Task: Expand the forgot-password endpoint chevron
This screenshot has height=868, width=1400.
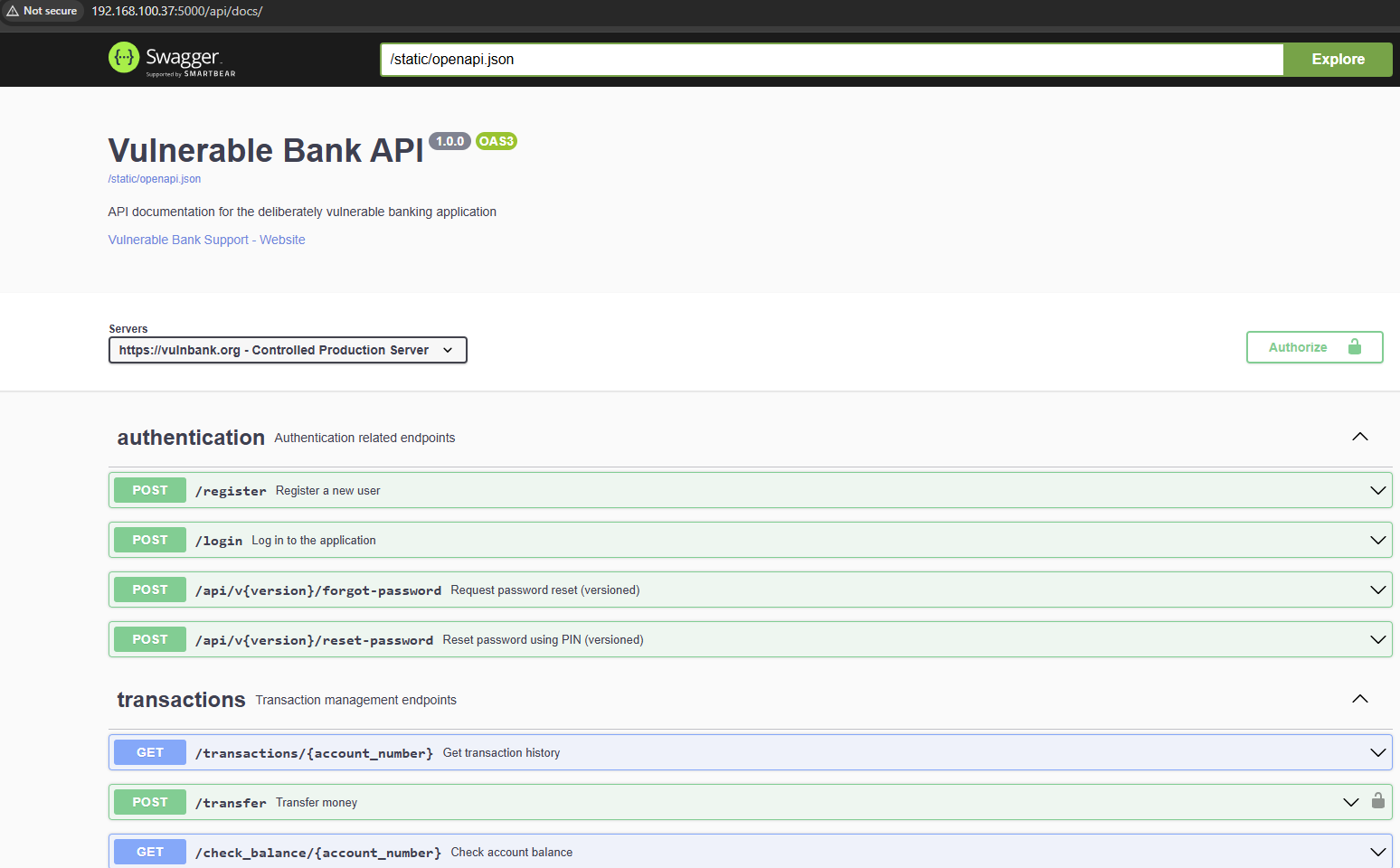Action: (x=1377, y=590)
